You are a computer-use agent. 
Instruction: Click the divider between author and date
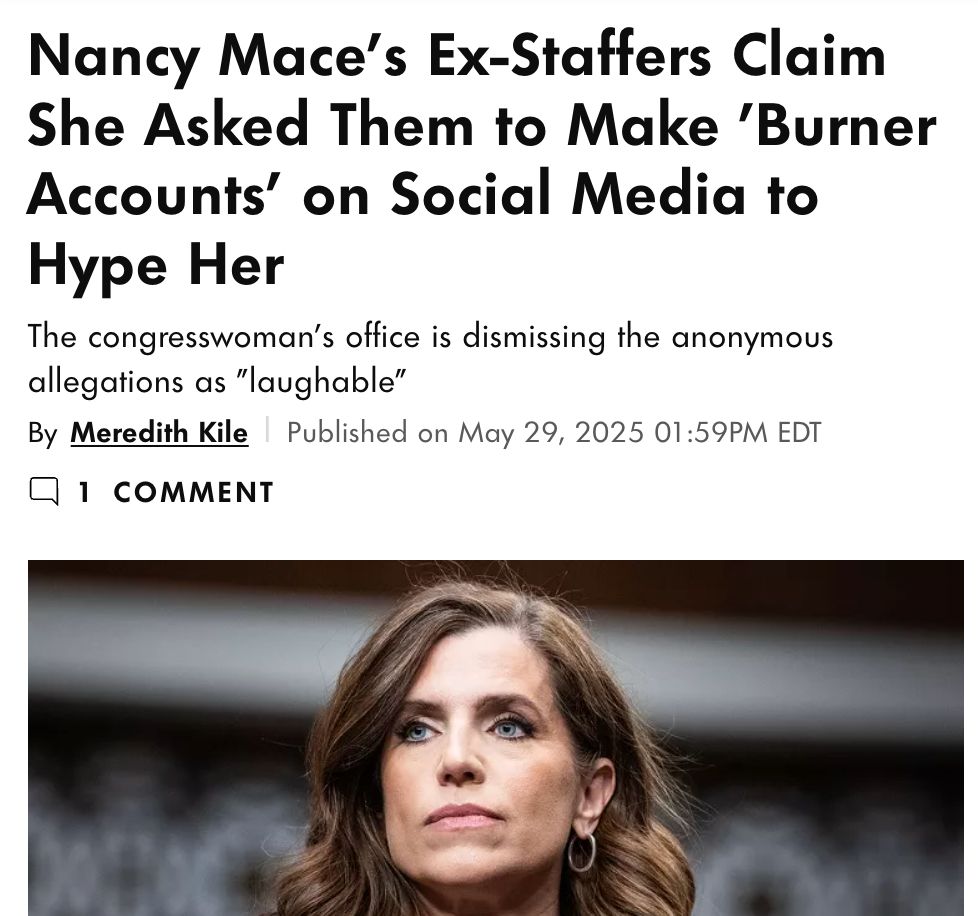(268, 429)
